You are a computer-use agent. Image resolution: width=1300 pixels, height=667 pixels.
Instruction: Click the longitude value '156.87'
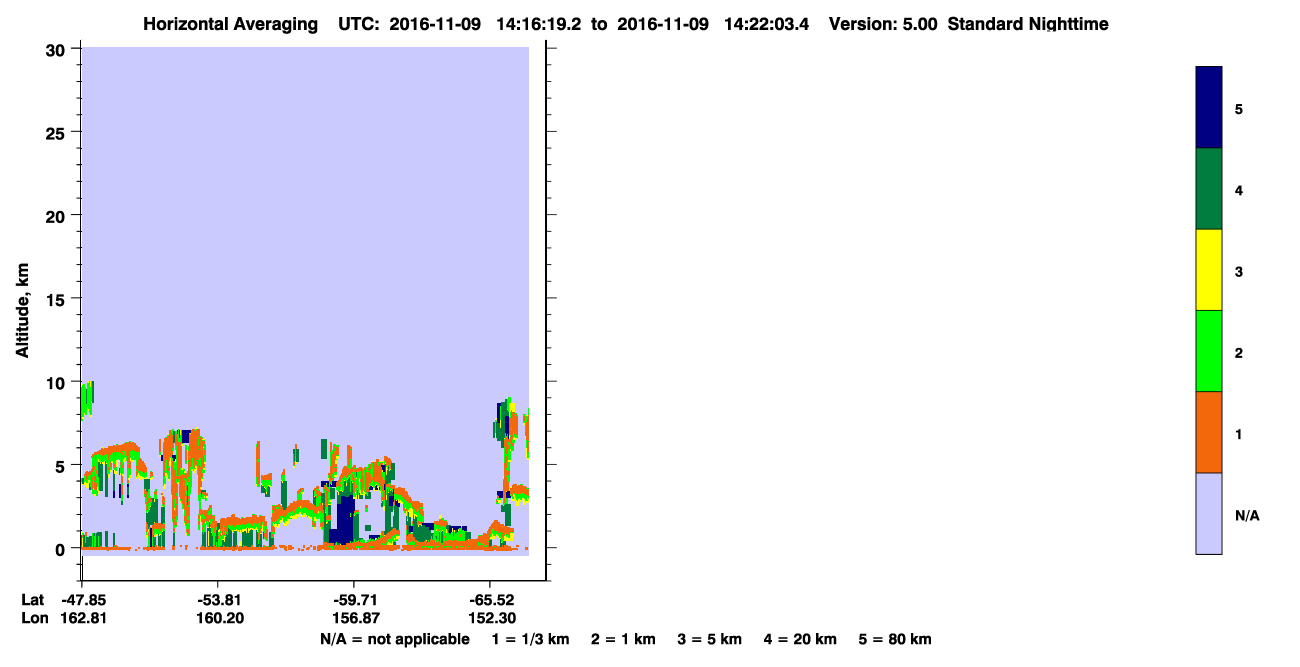pyautogui.click(x=356, y=618)
